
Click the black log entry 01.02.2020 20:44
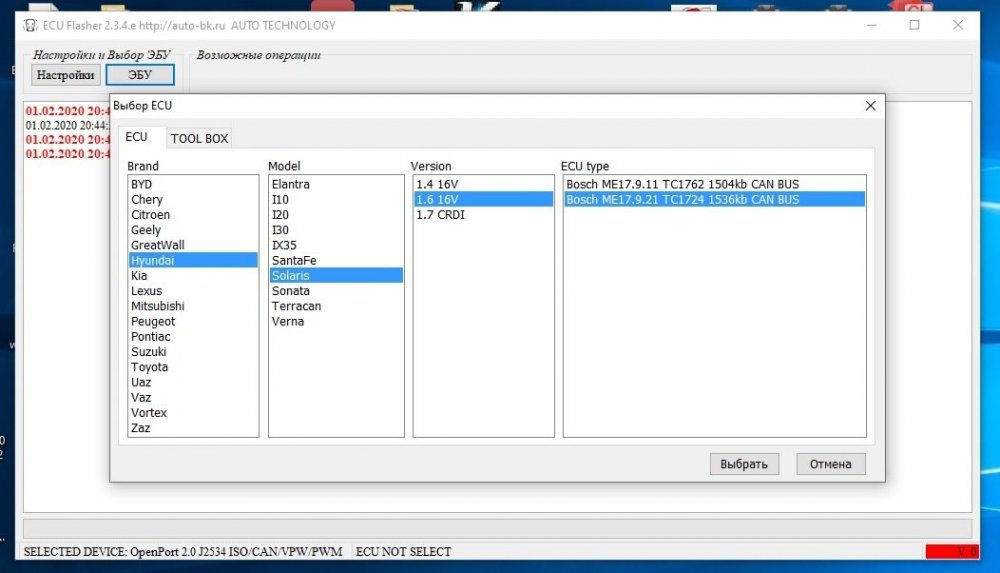click(x=68, y=126)
